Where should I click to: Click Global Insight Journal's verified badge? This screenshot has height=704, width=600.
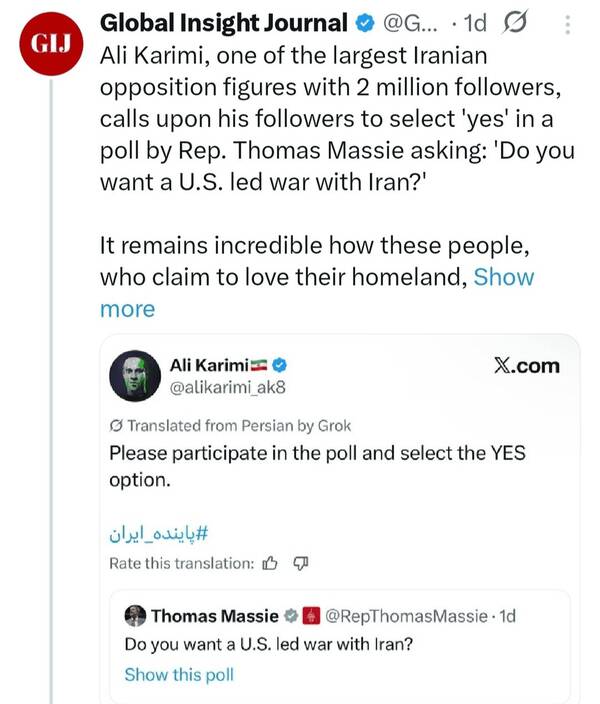(366, 22)
